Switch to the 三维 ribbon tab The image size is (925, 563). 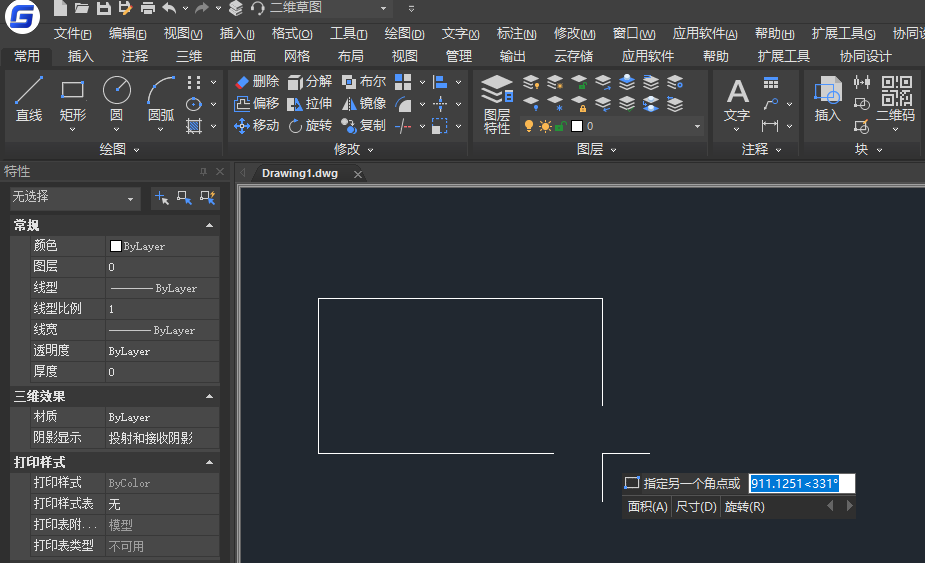point(189,56)
